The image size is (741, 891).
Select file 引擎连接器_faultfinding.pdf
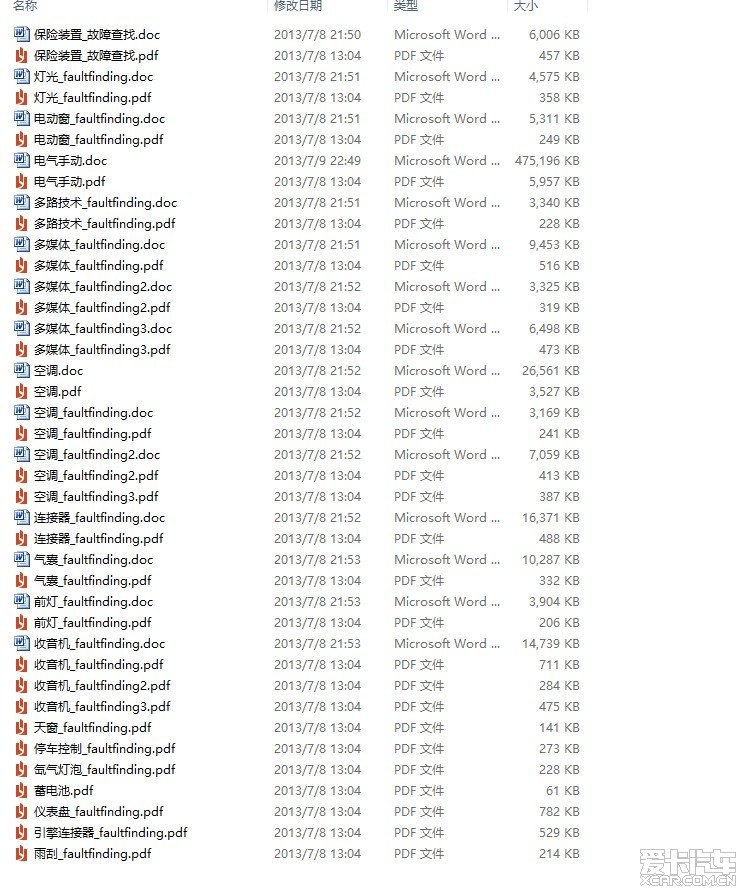[x=110, y=832]
